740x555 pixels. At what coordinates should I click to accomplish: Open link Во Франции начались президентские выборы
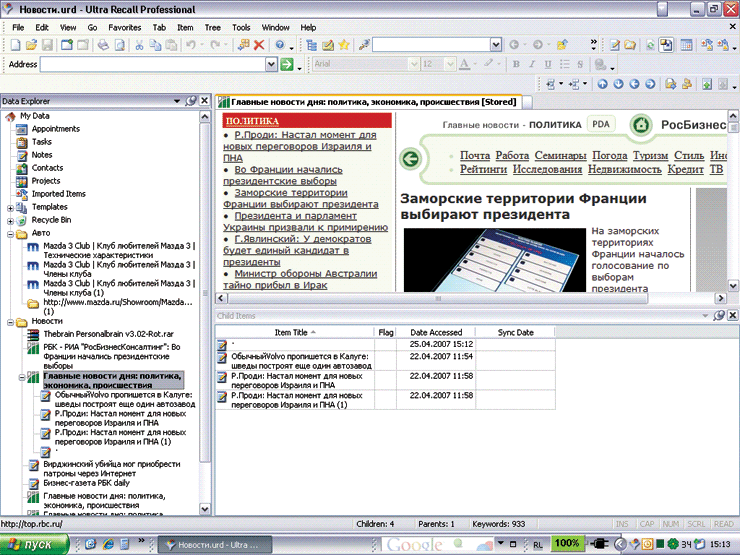(283, 175)
